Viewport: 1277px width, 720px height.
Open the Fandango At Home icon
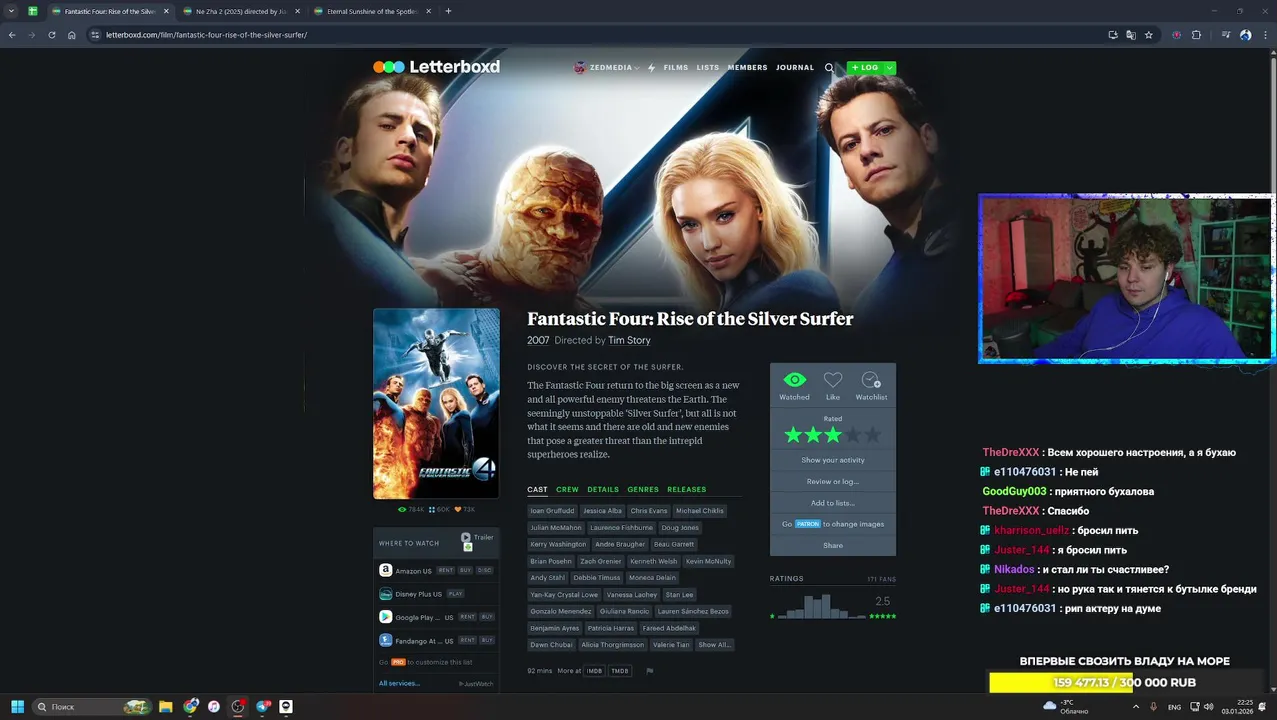click(385, 641)
